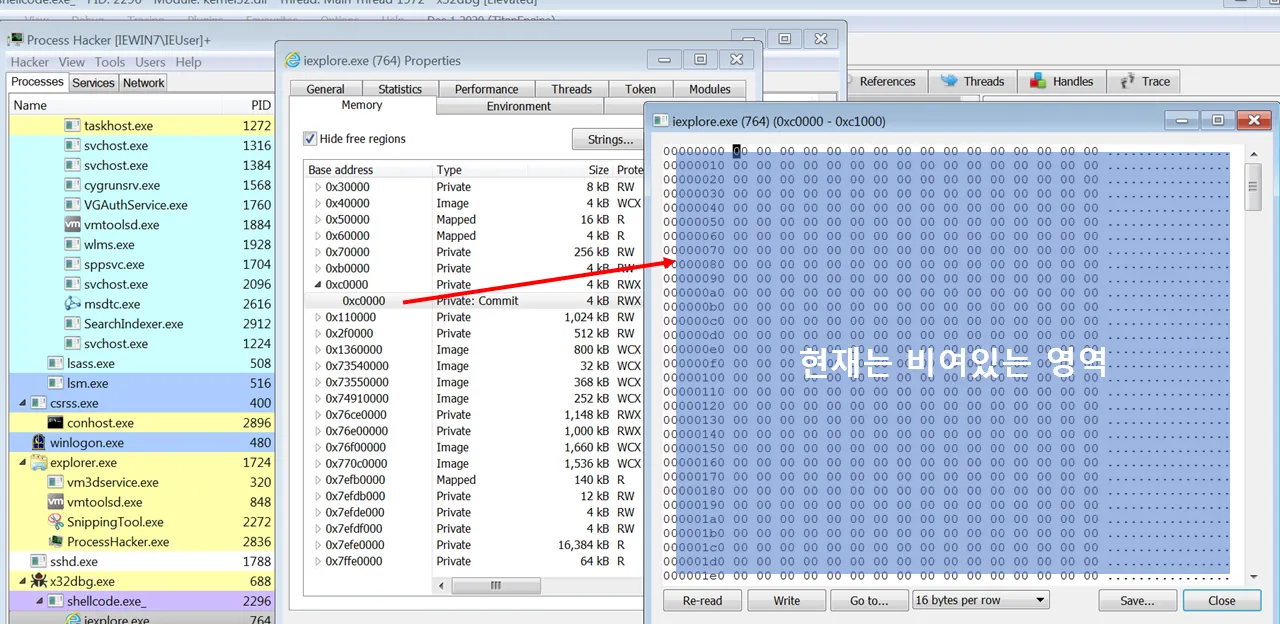Toggle Hide free regions checkbox
1280x624 pixels.
pyautogui.click(x=310, y=139)
